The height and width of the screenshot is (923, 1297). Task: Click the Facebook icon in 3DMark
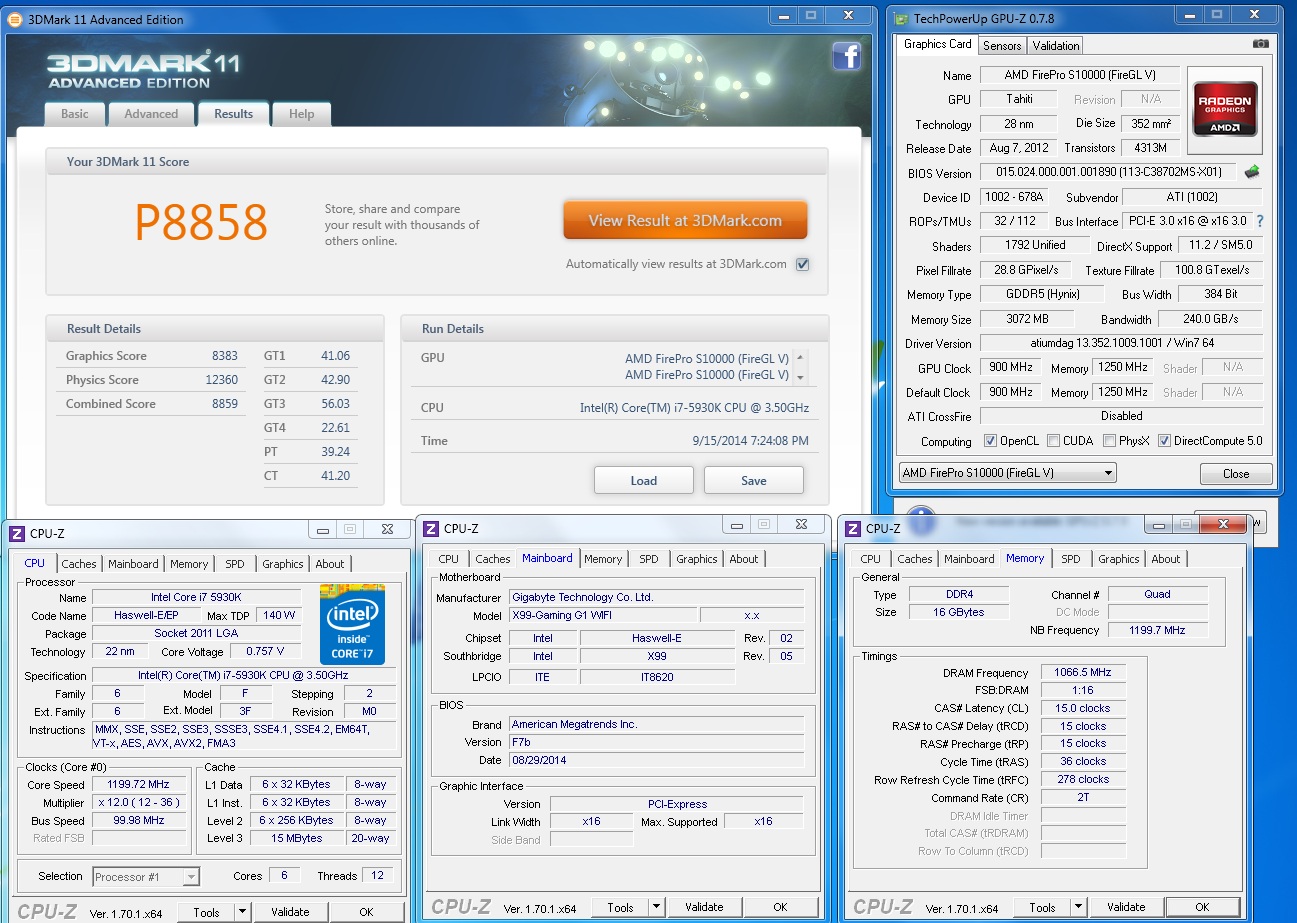(x=847, y=57)
